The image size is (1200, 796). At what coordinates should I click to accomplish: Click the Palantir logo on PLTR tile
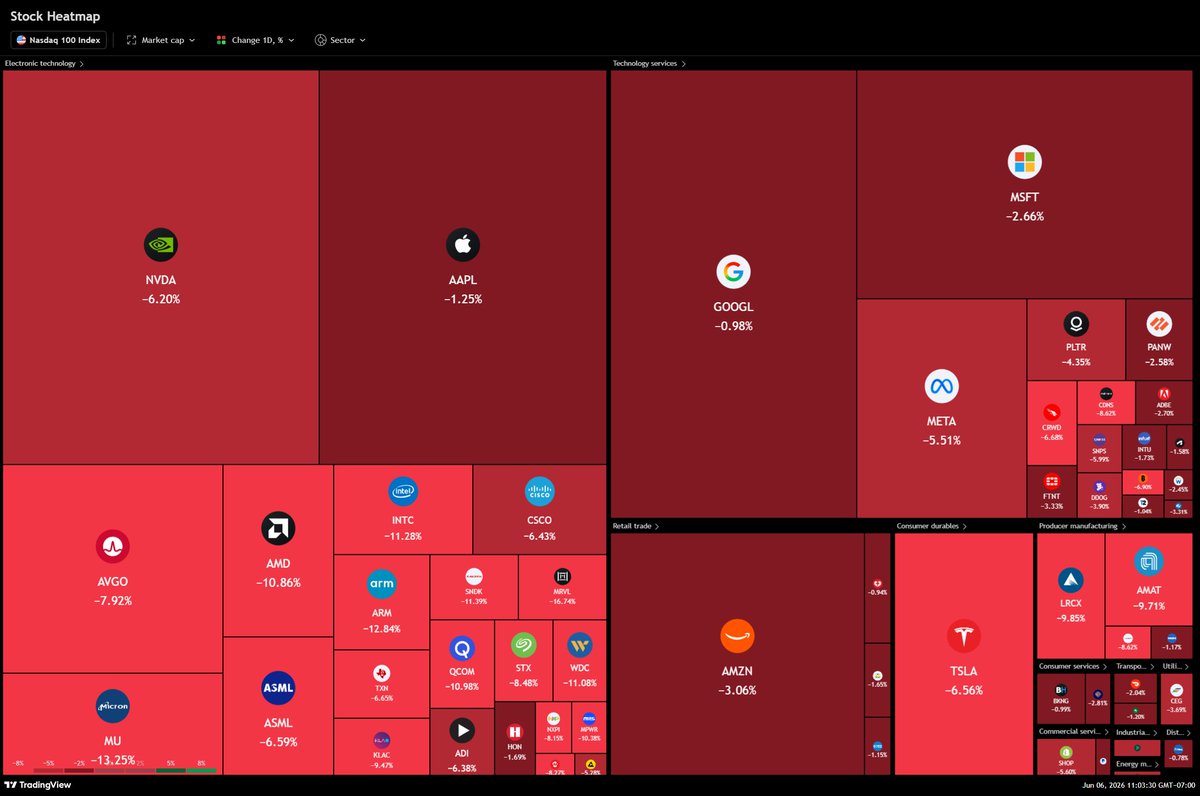pyautogui.click(x=1076, y=324)
